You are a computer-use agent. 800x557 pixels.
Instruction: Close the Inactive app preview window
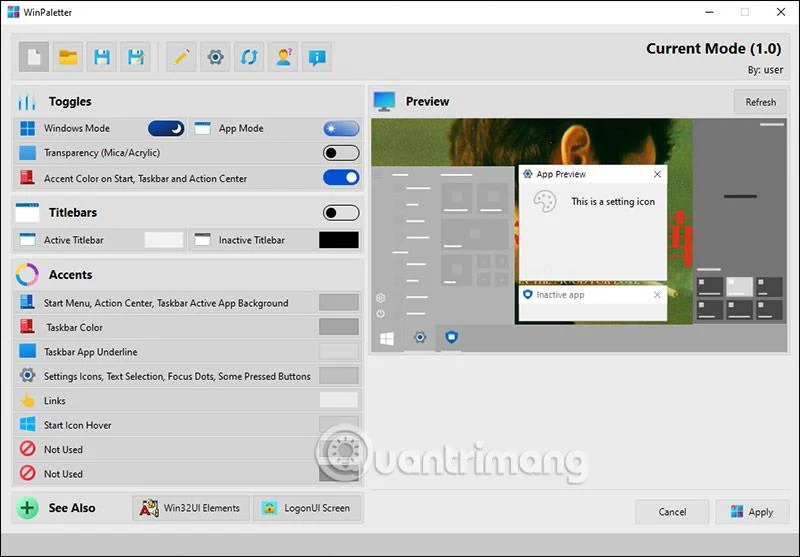657,295
